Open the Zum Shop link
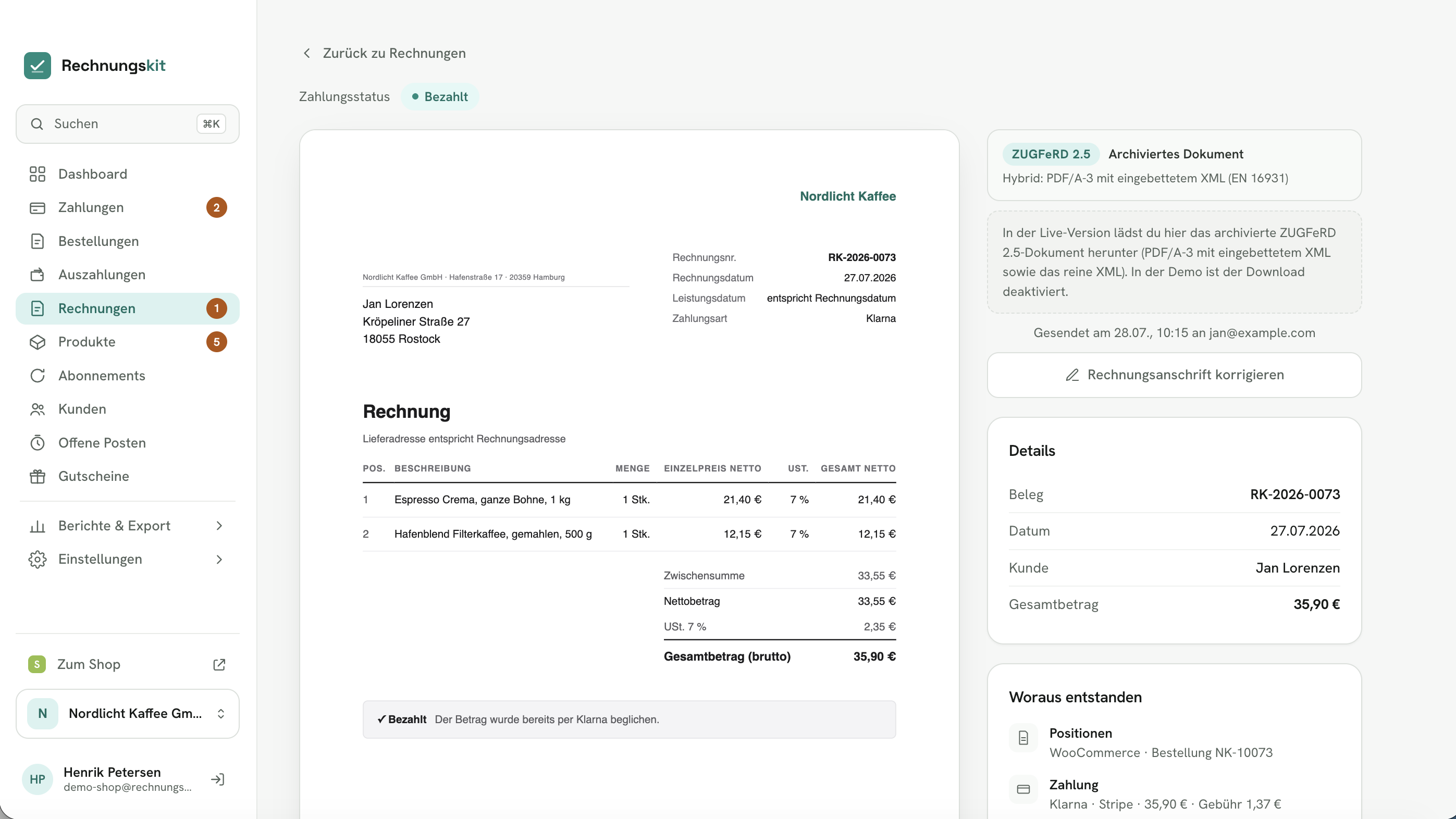This screenshot has height=819, width=1456. (x=128, y=664)
